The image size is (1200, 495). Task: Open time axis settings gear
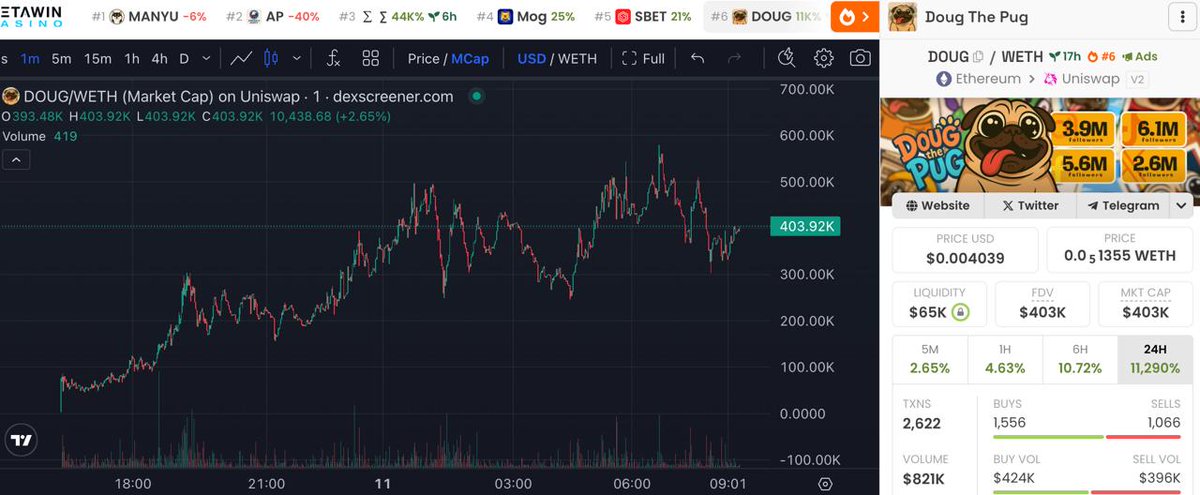(x=825, y=484)
